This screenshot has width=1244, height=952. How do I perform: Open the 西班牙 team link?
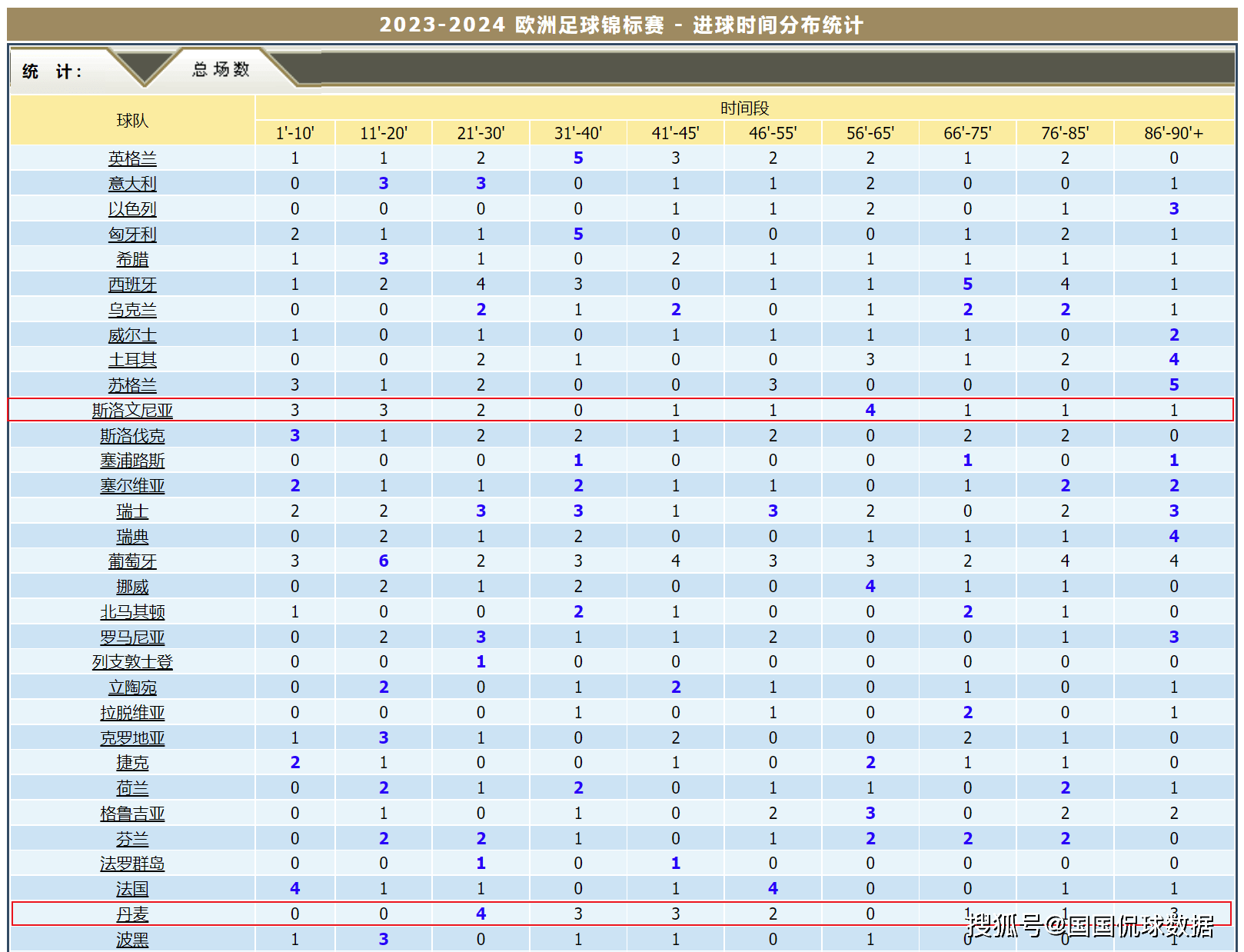pos(132,285)
